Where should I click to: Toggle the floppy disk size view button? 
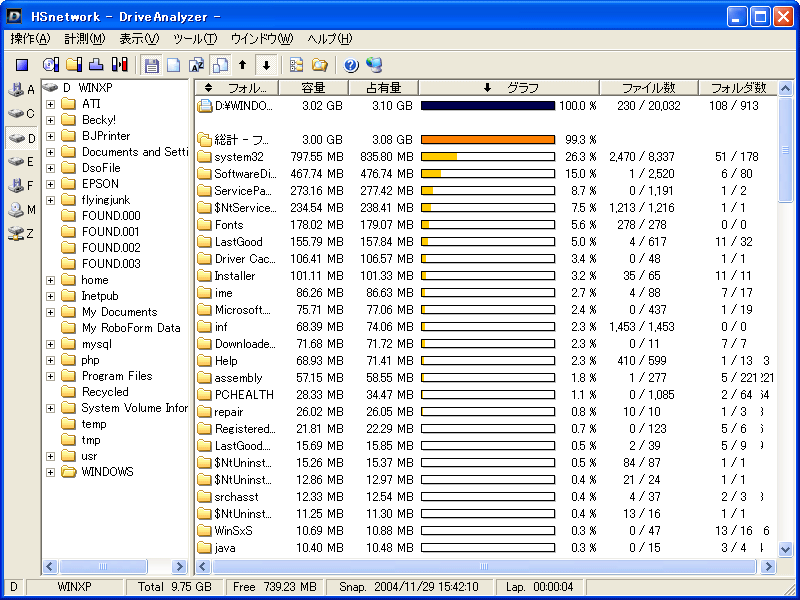pyautogui.click(x=151, y=65)
